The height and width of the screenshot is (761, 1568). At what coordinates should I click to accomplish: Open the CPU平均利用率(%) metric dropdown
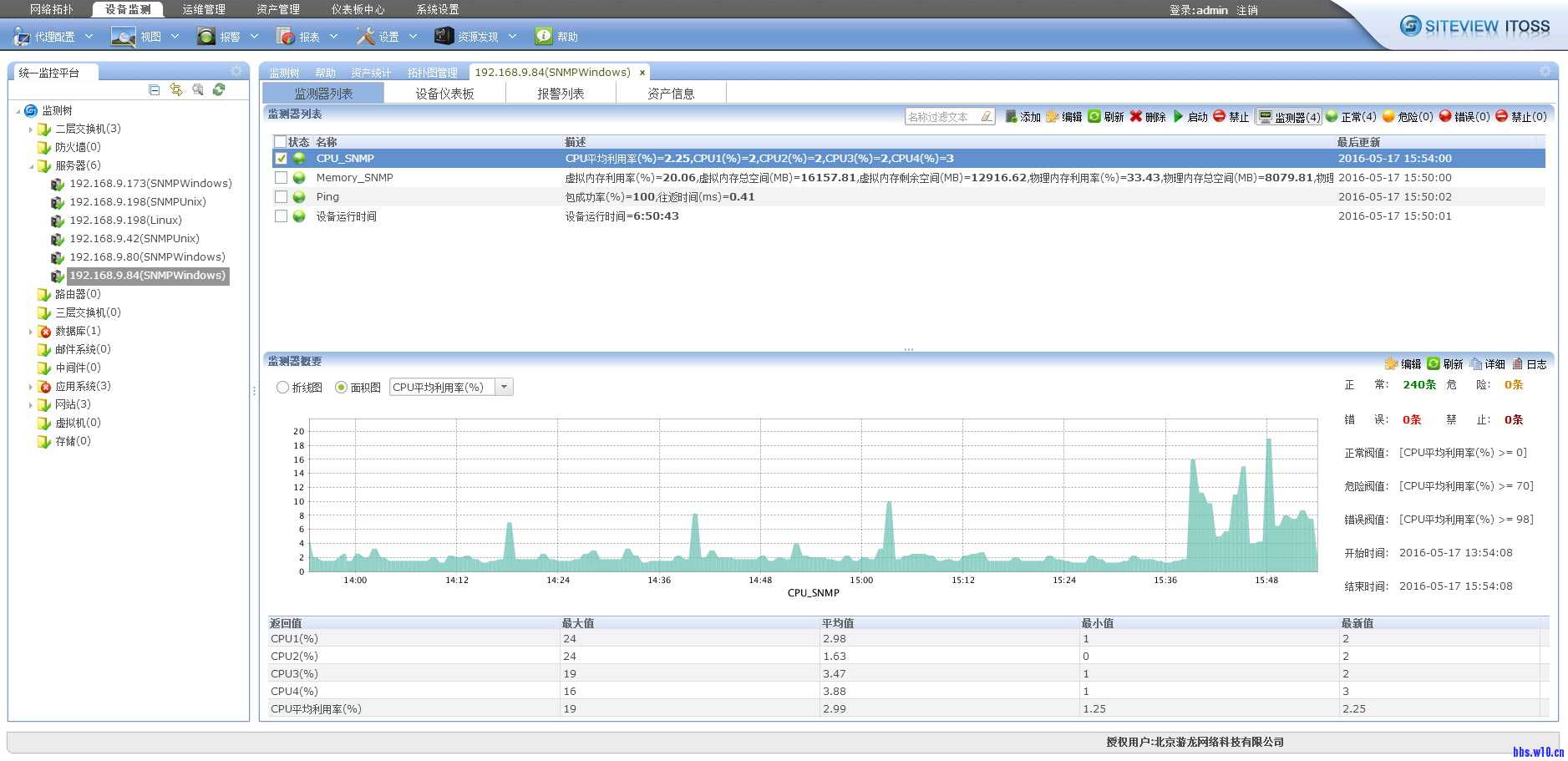click(x=504, y=388)
